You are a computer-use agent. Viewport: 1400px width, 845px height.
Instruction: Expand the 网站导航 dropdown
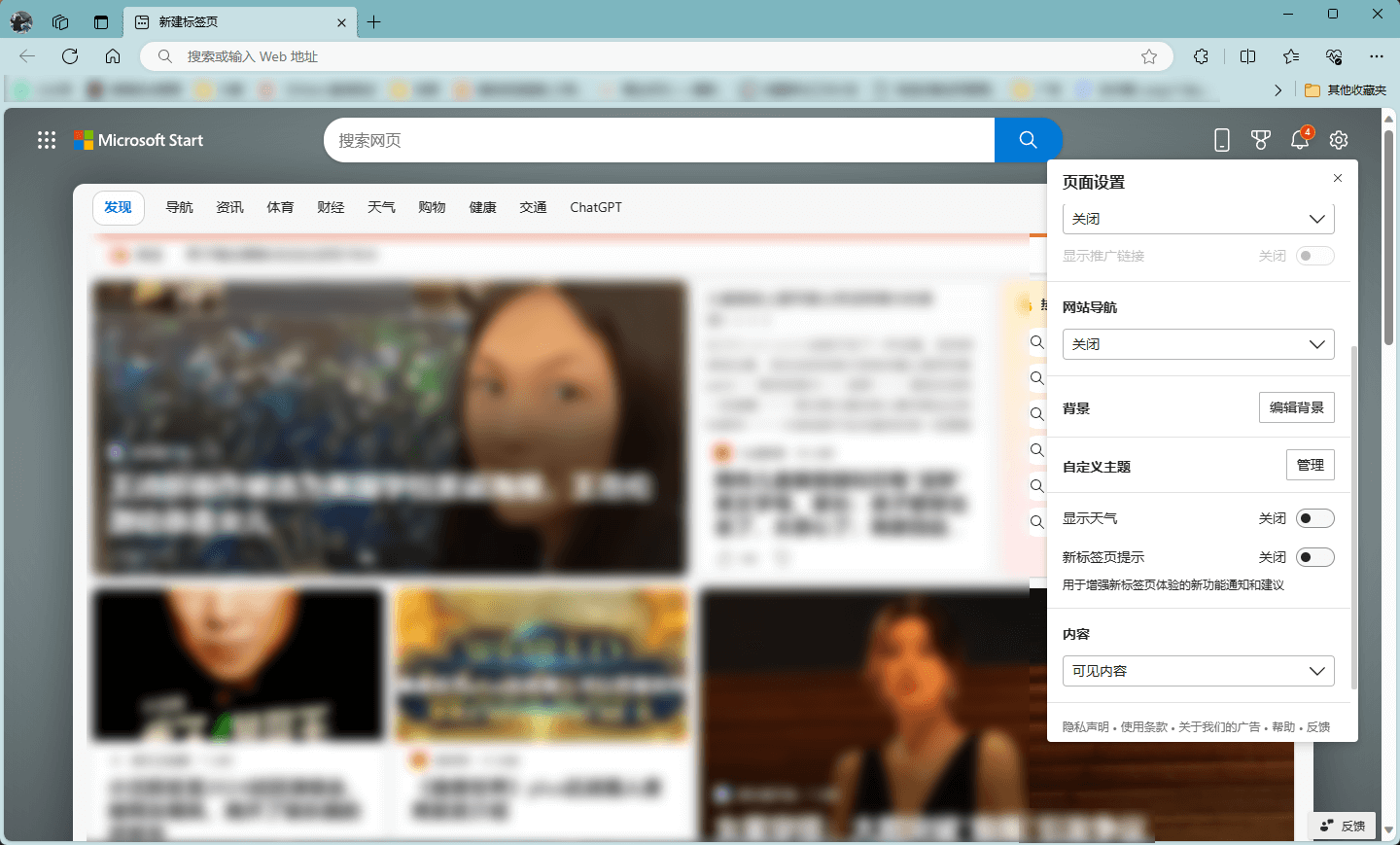click(1198, 344)
